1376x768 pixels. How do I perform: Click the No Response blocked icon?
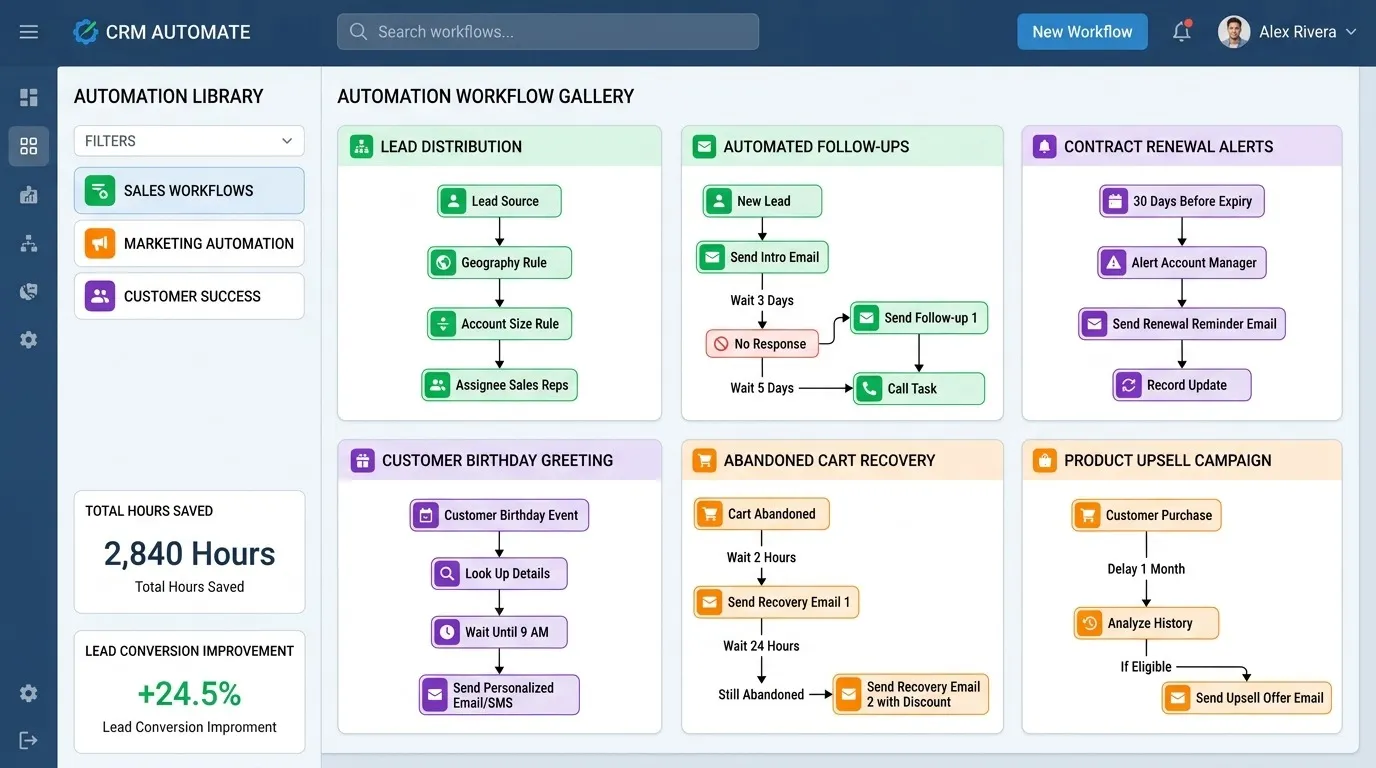(x=720, y=344)
